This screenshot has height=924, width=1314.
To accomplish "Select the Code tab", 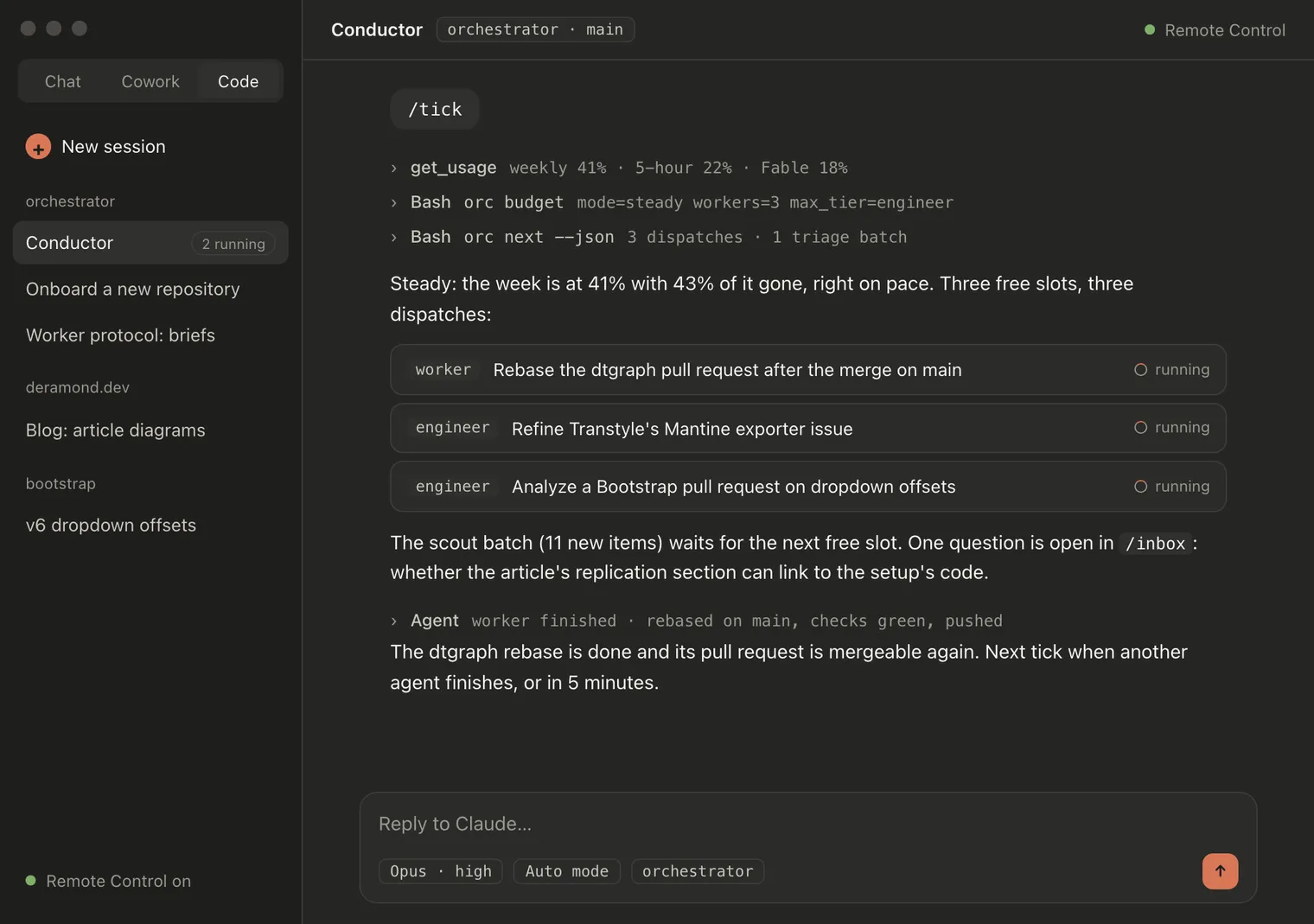I will [238, 81].
